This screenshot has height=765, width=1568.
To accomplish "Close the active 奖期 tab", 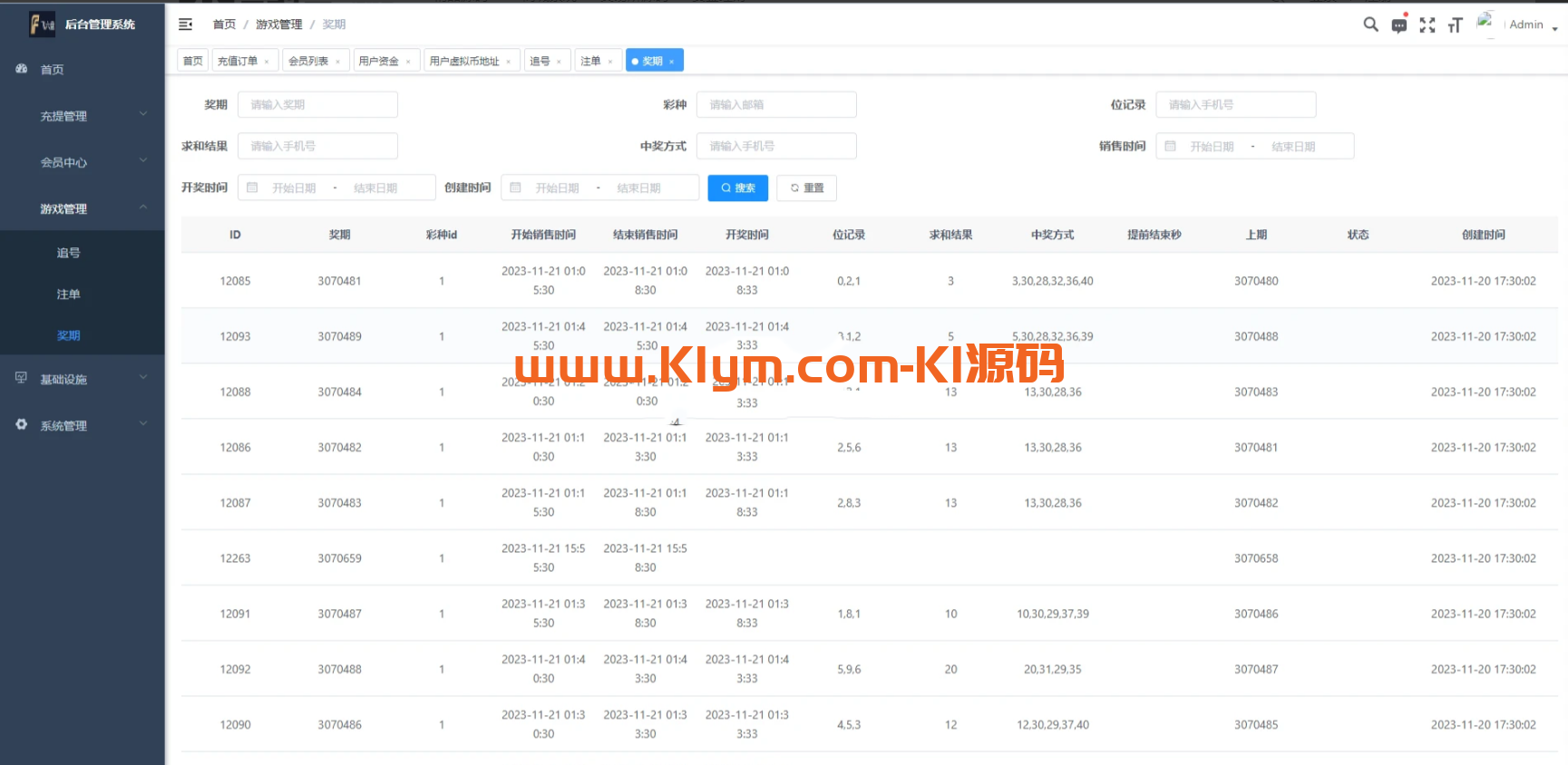I will (x=671, y=62).
